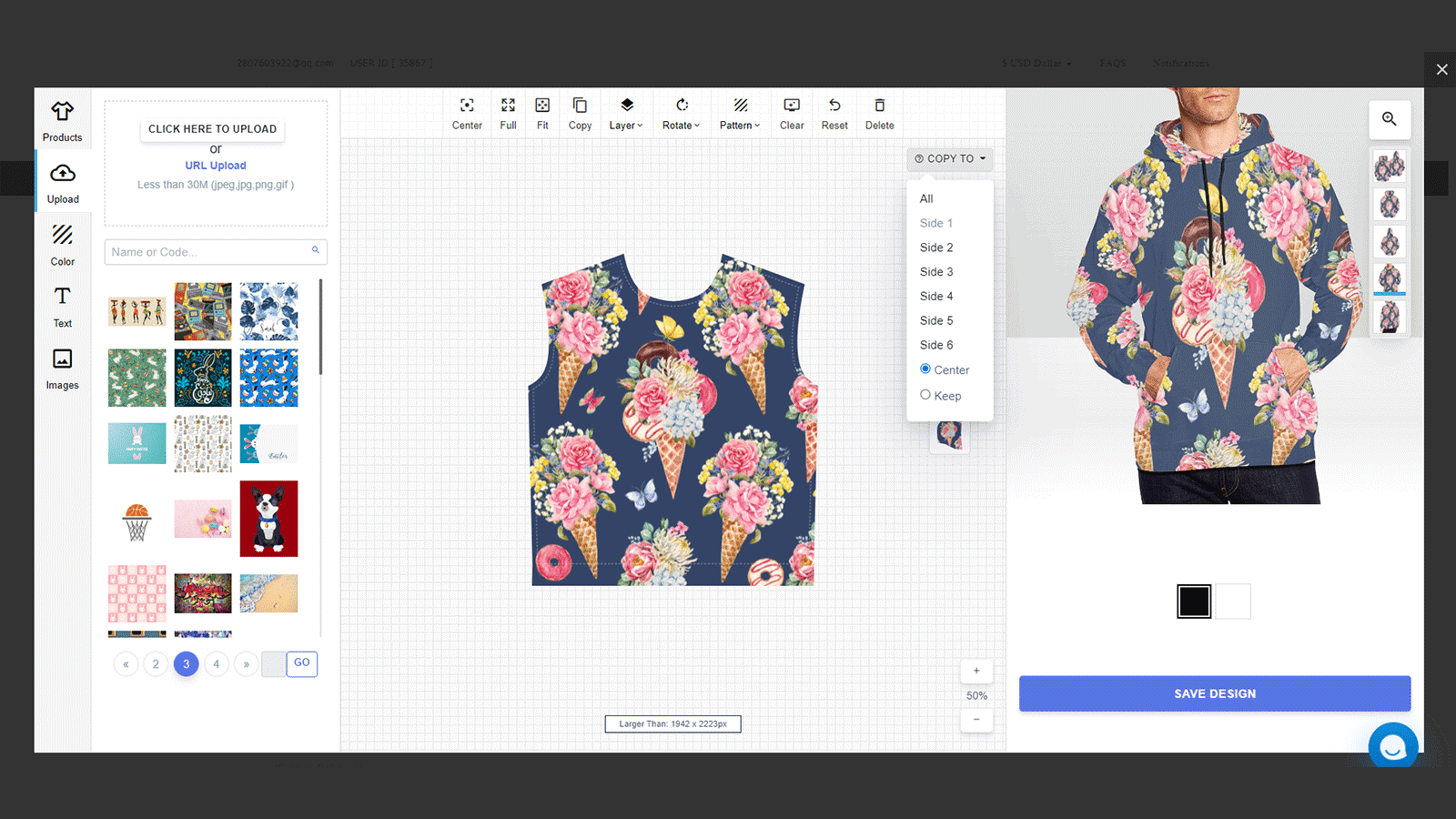Choose the white product color swatch
The height and width of the screenshot is (819, 1456).
tap(1233, 601)
